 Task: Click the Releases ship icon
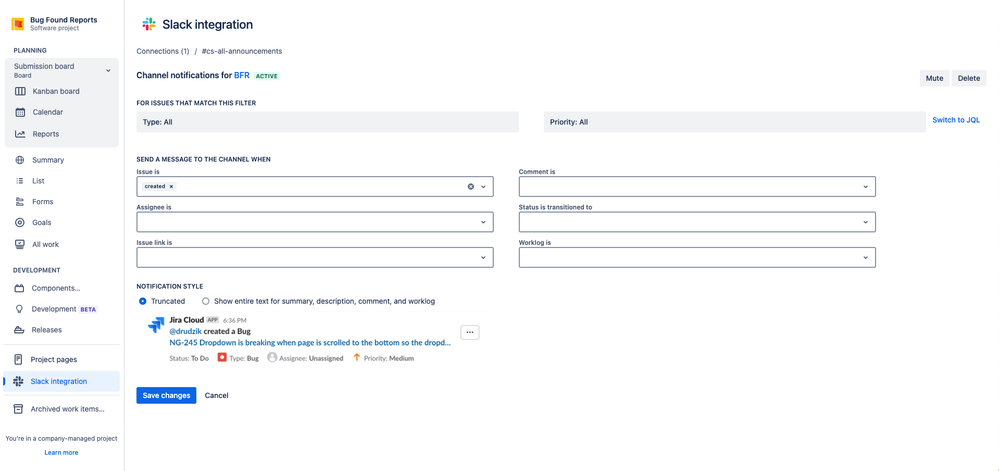tap(20, 330)
